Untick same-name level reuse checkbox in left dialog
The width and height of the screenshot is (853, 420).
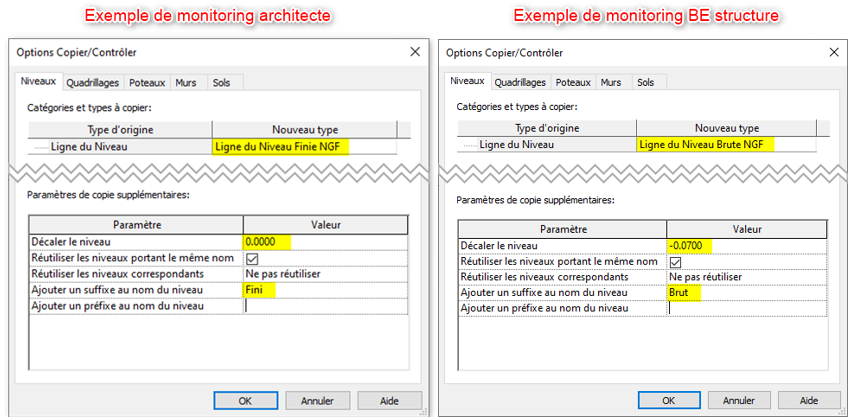pos(251,257)
